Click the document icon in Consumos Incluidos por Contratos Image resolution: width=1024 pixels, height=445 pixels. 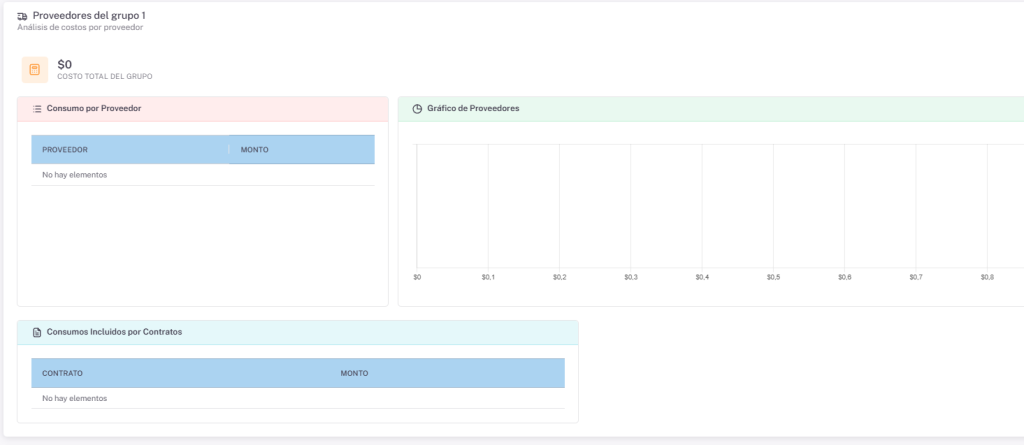point(37,332)
